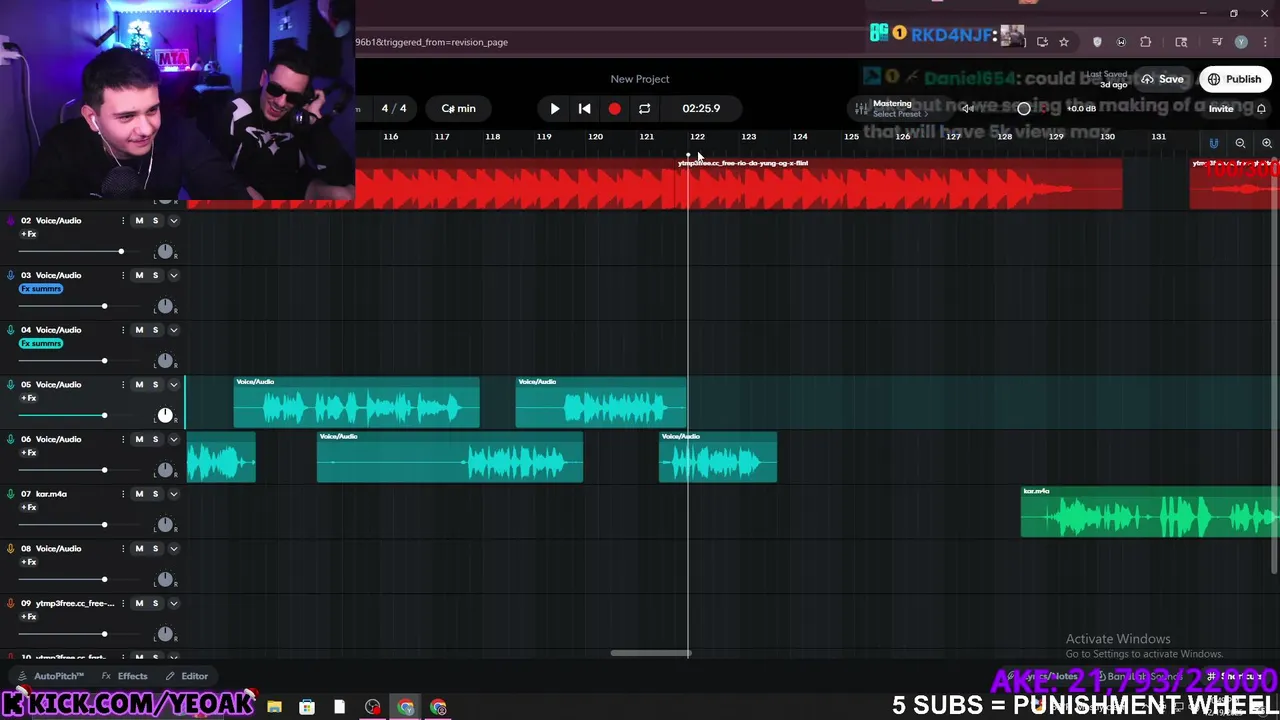The image size is (1280, 720).
Task: Mute track 06 Voice/Audio
Action: coord(139,439)
